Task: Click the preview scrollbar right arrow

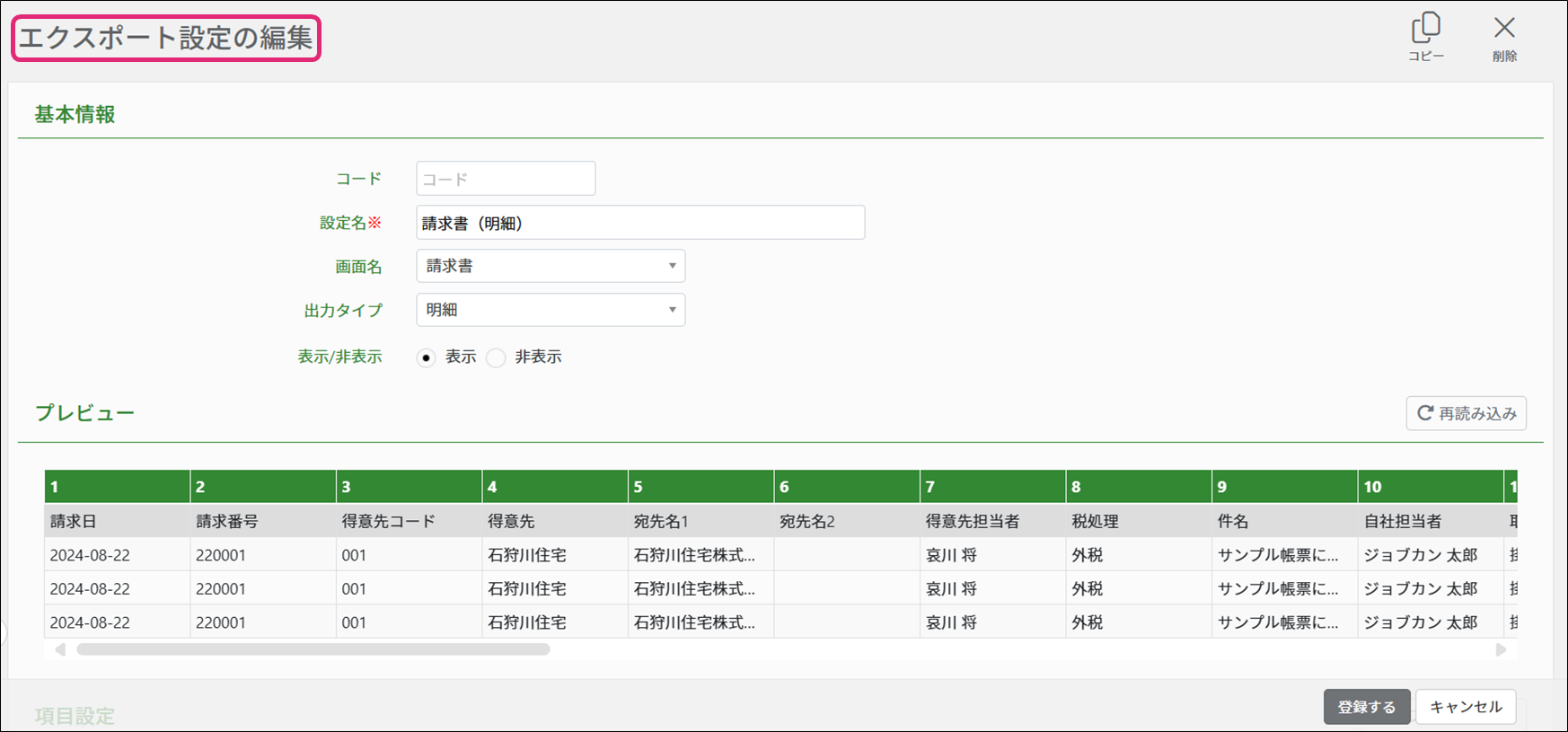Action: (1501, 649)
